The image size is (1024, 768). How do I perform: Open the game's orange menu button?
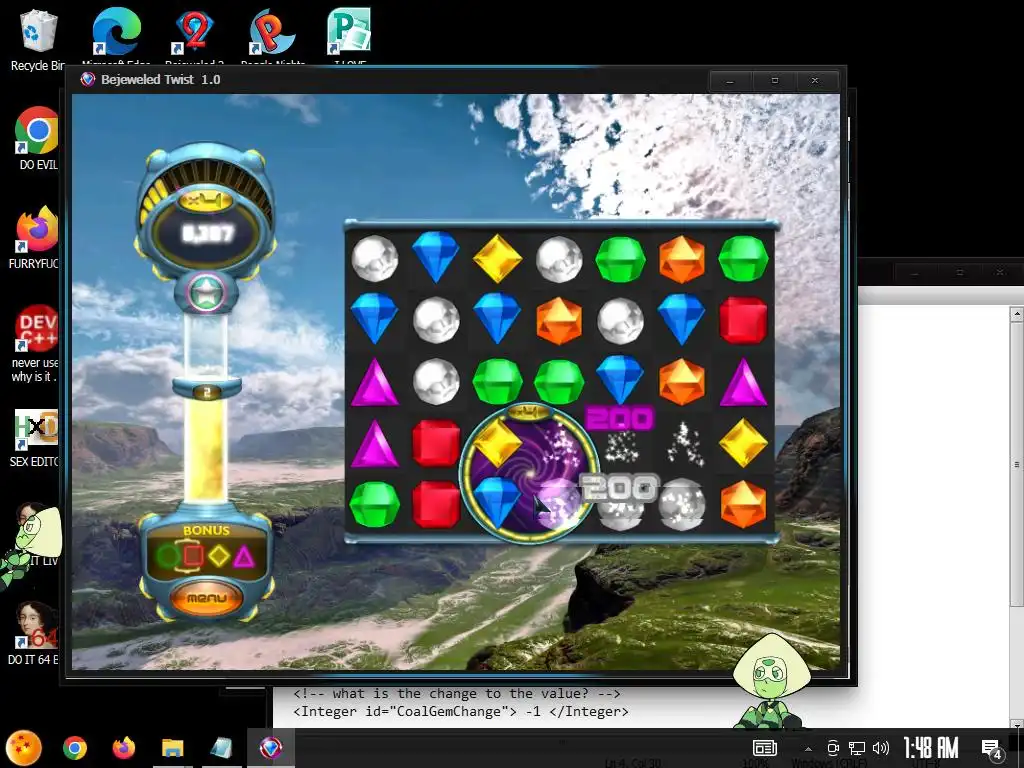point(206,598)
